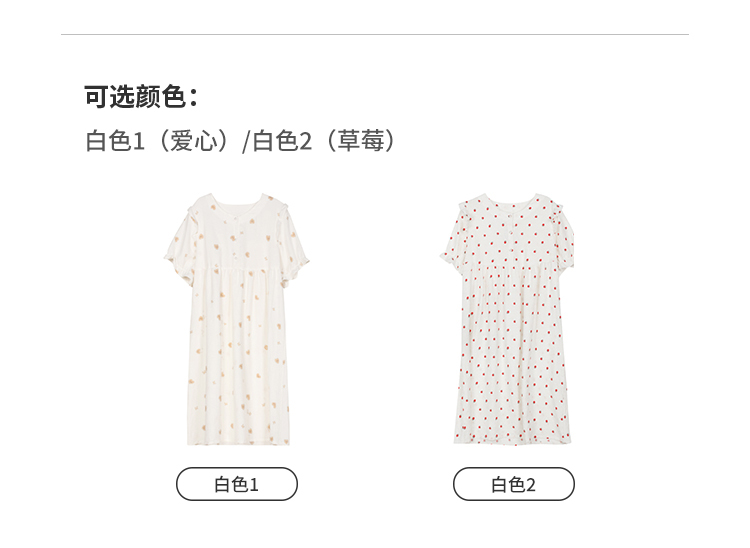This screenshot has width=750, height=548.
Task: Click the hem of heart-print dress
Action: pos(238,439)
